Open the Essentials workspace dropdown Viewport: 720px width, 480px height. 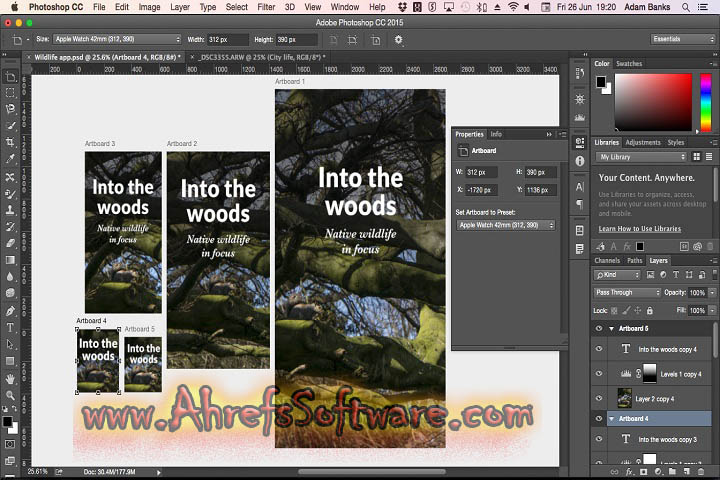click(682, 40)
